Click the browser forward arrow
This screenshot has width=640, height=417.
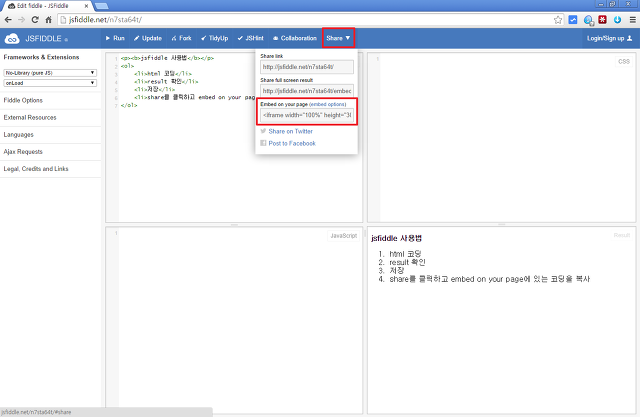pos(22,20)
